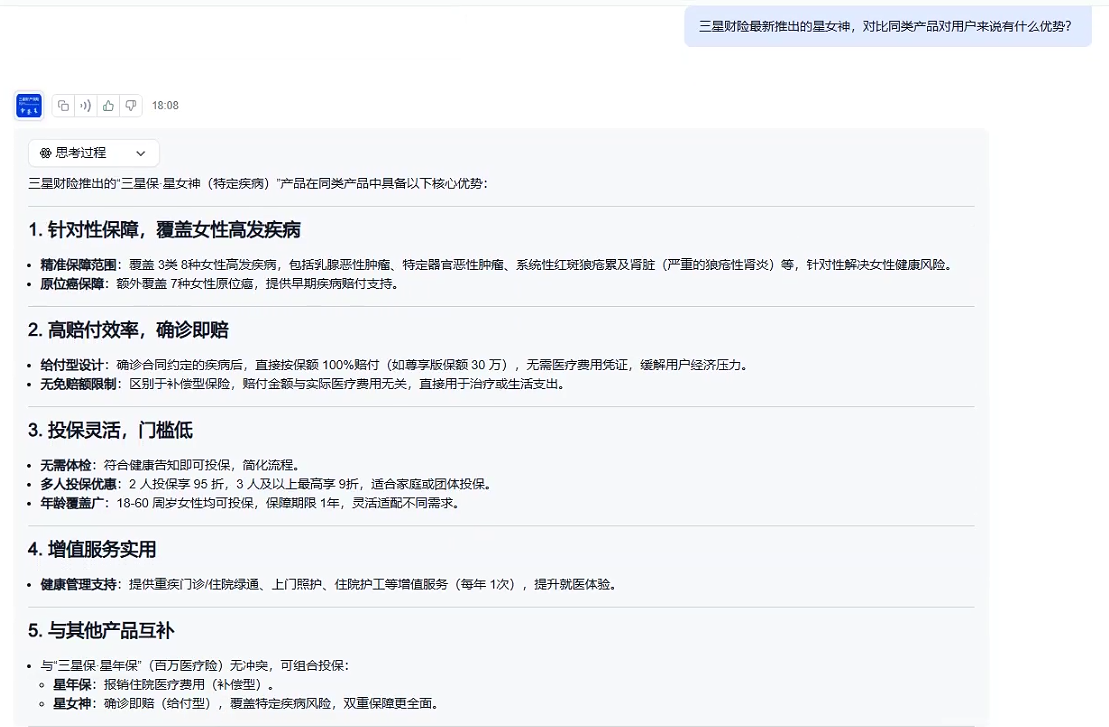
Task: Play the reply with read-aloud icon
Action: [x=86, y=105]
